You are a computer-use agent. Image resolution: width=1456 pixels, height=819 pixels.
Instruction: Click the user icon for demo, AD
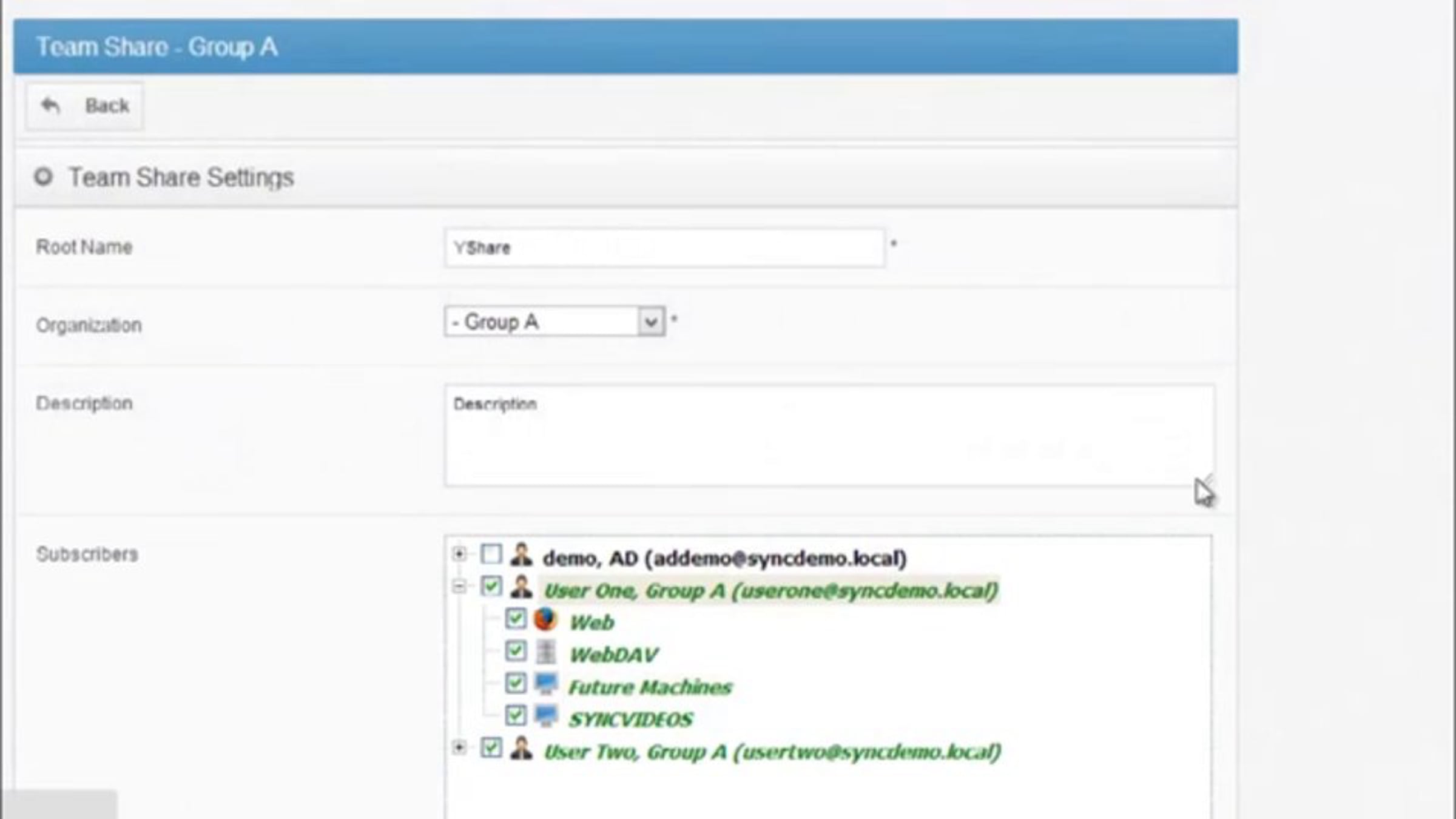click(521, 554)
